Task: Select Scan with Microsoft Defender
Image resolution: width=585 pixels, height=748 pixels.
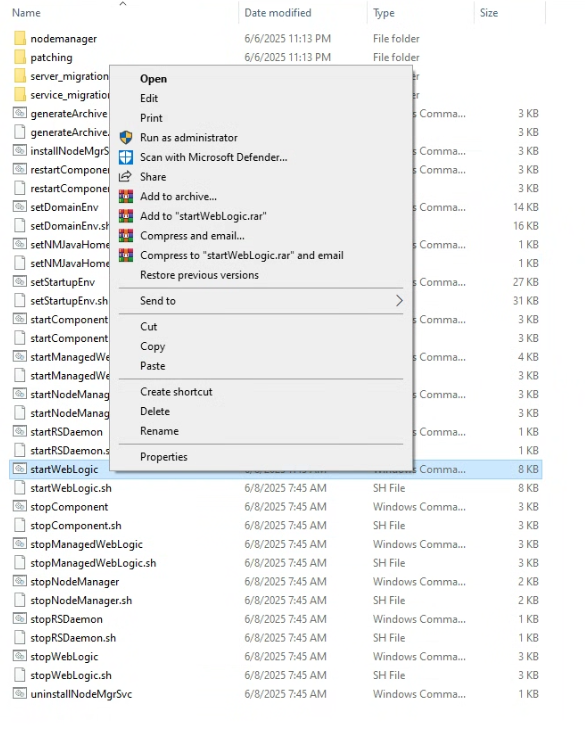Action: tap(213, 157)
